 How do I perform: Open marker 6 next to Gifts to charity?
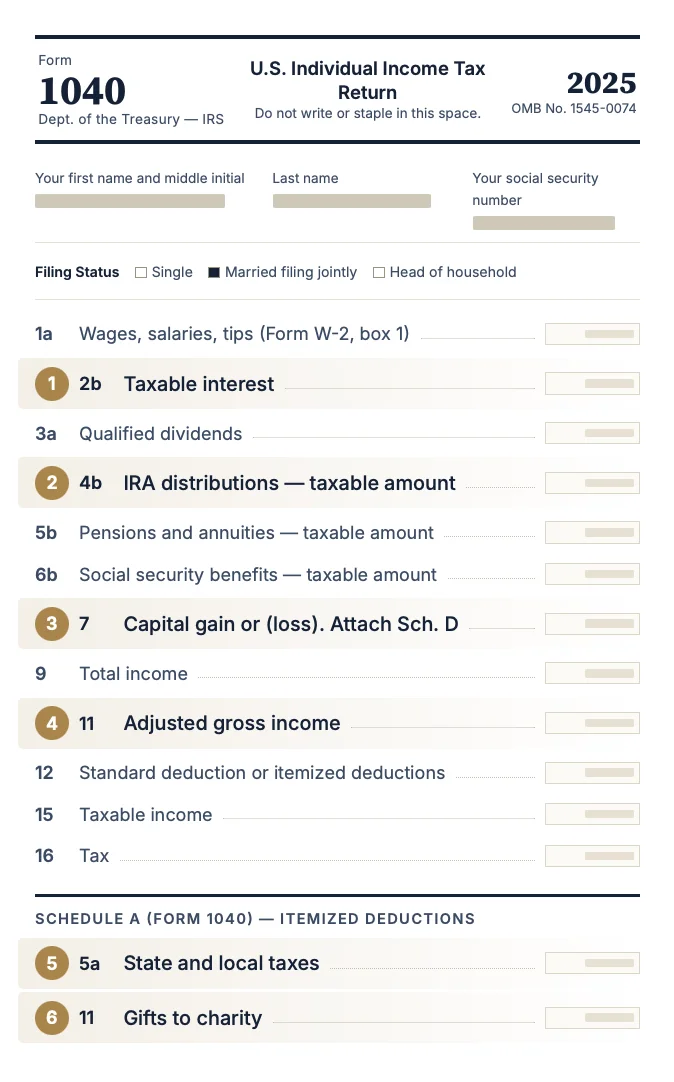(x=52, y=1018)
